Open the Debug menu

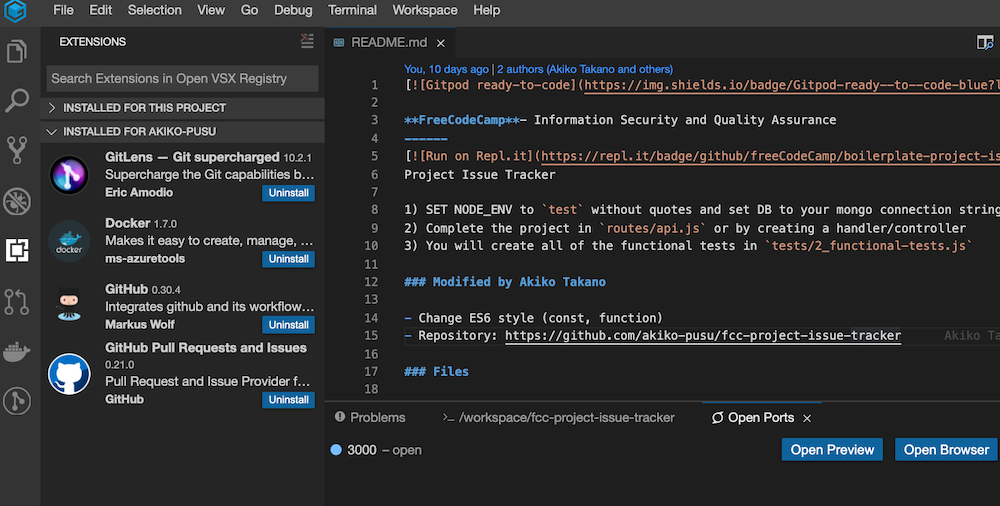[x=293, y=10]
